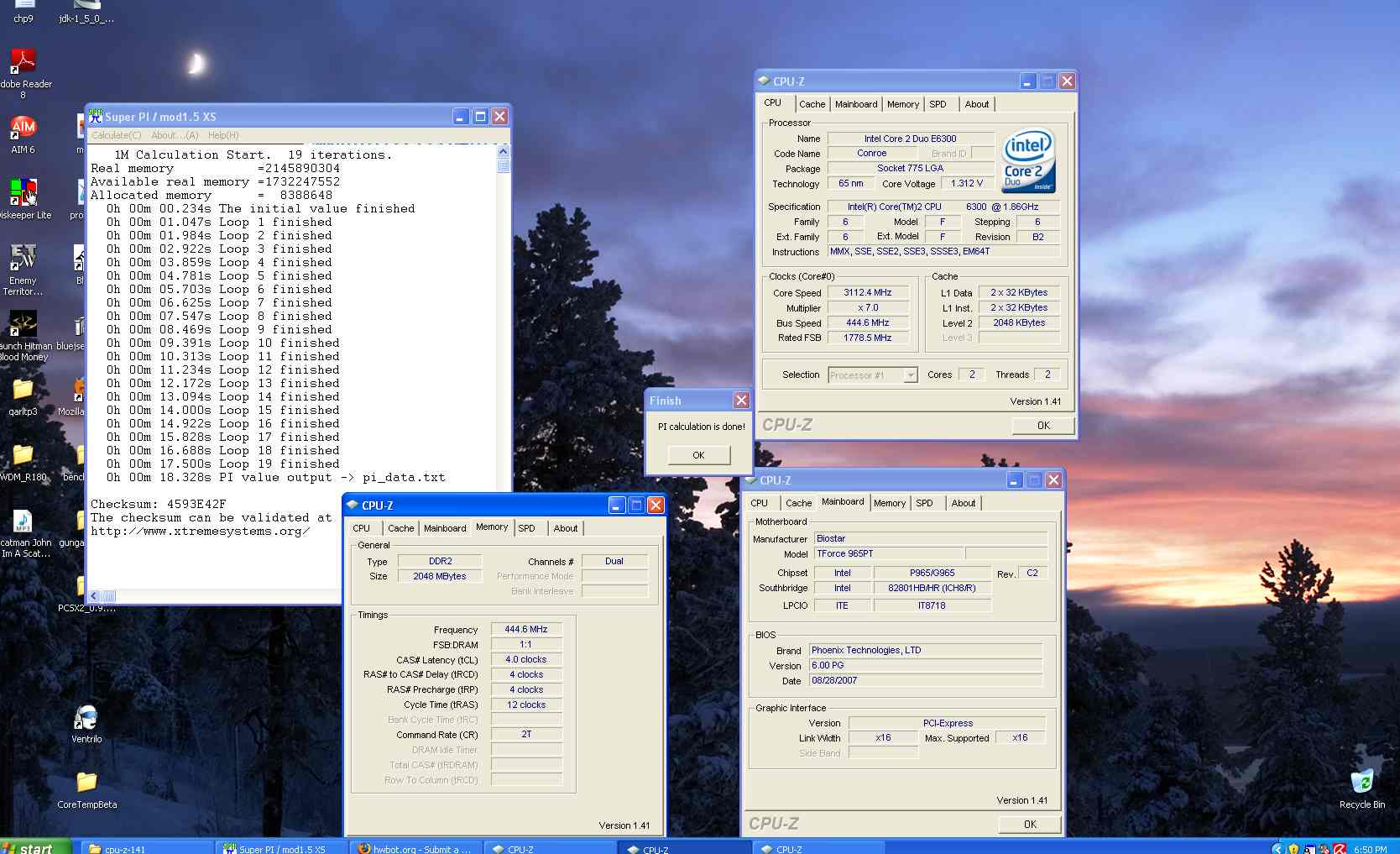Open the Start menu
The height and width of the screenshot is (854, 1400).
[35, 848]
